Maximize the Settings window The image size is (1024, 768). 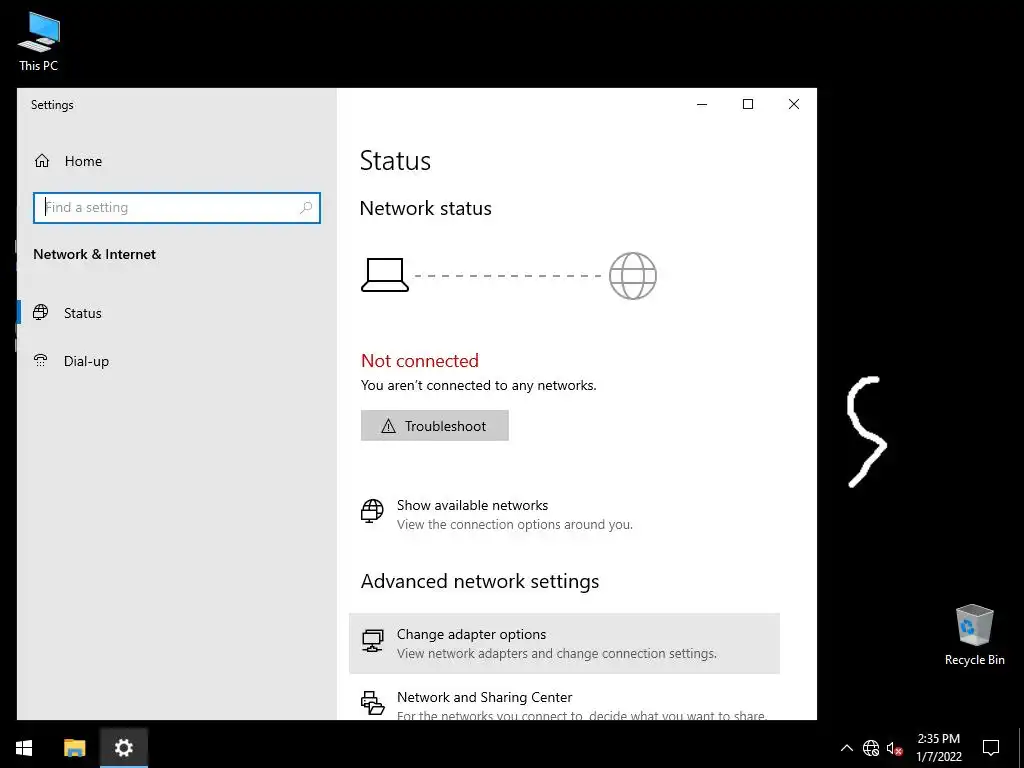click(748, 104)
